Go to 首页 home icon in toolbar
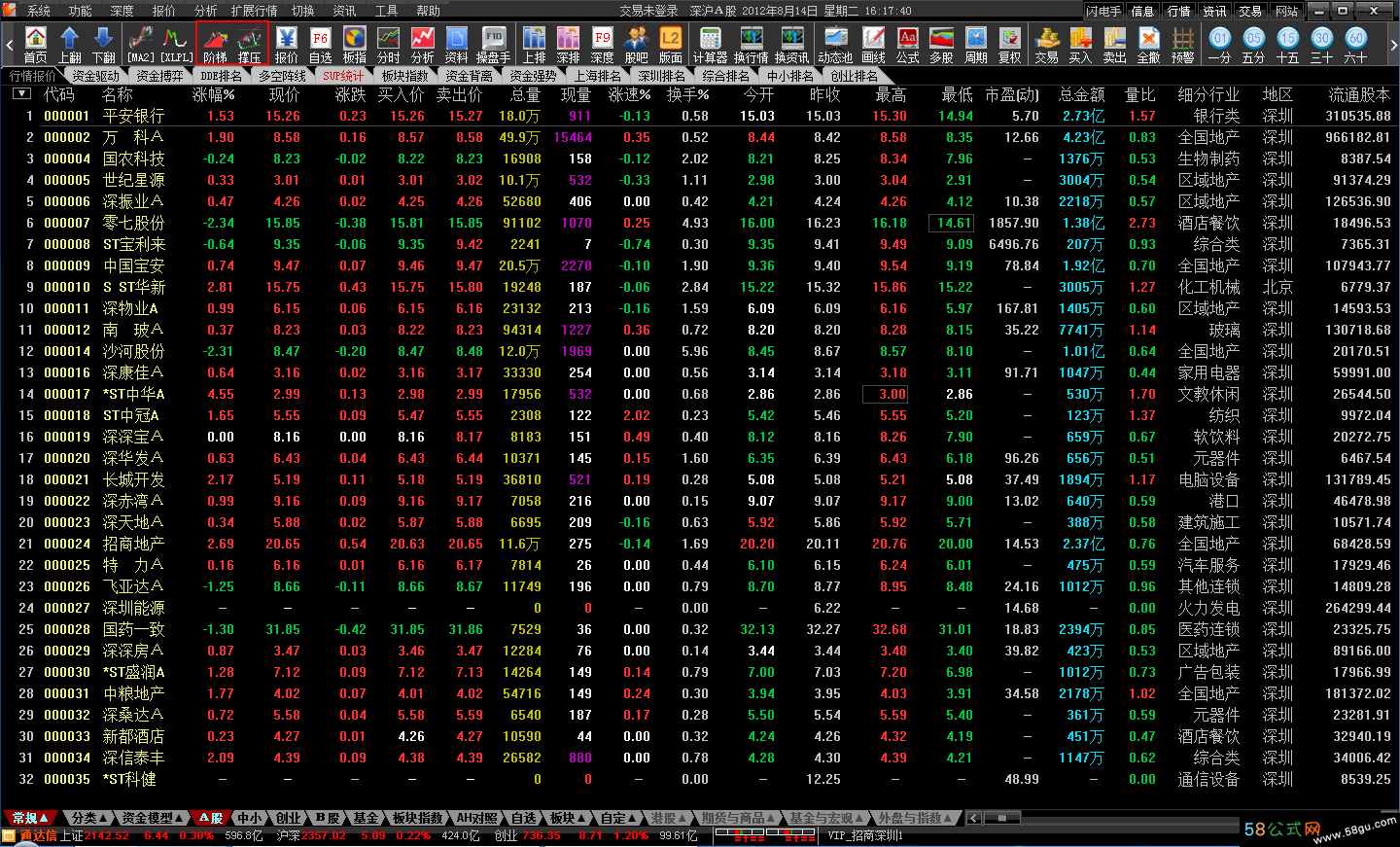1400x847 pixels. (36, 45)
